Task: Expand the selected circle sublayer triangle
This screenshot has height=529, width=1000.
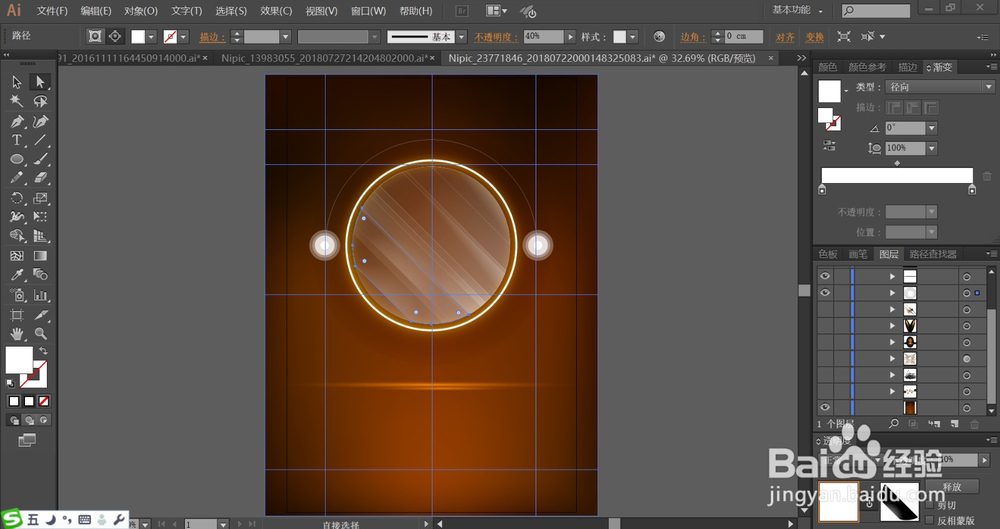Action: pyautogui.click(x=892, y=293)
